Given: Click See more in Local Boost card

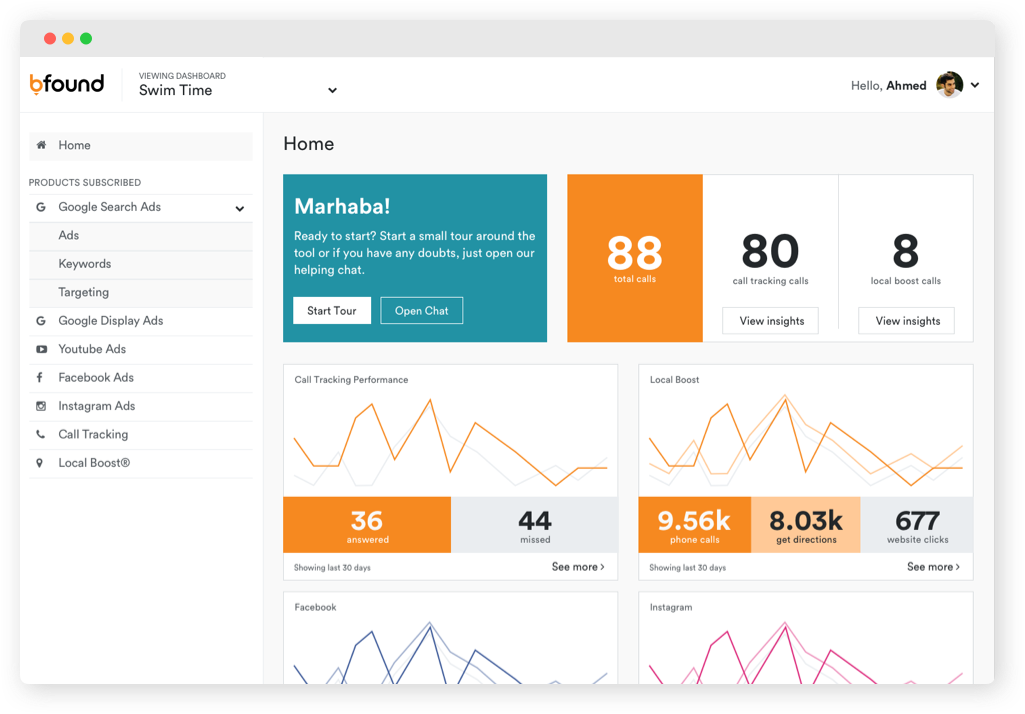Looking at the screenshot, I should (x=933, y=567).
